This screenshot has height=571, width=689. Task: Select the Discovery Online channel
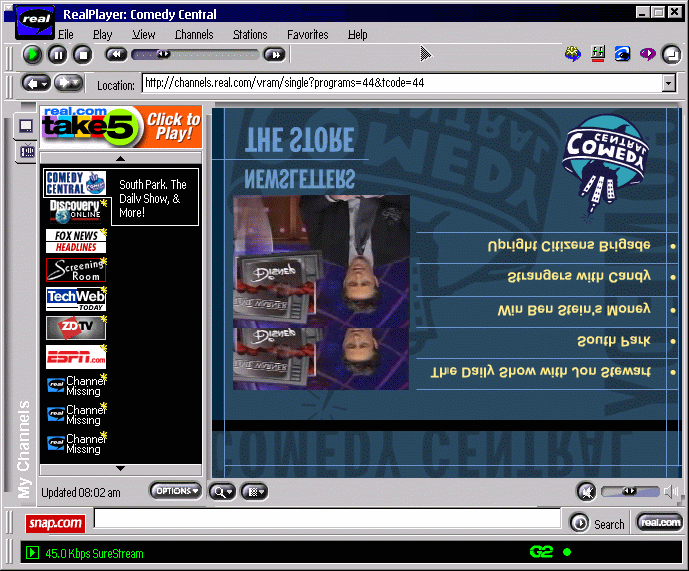76,211
